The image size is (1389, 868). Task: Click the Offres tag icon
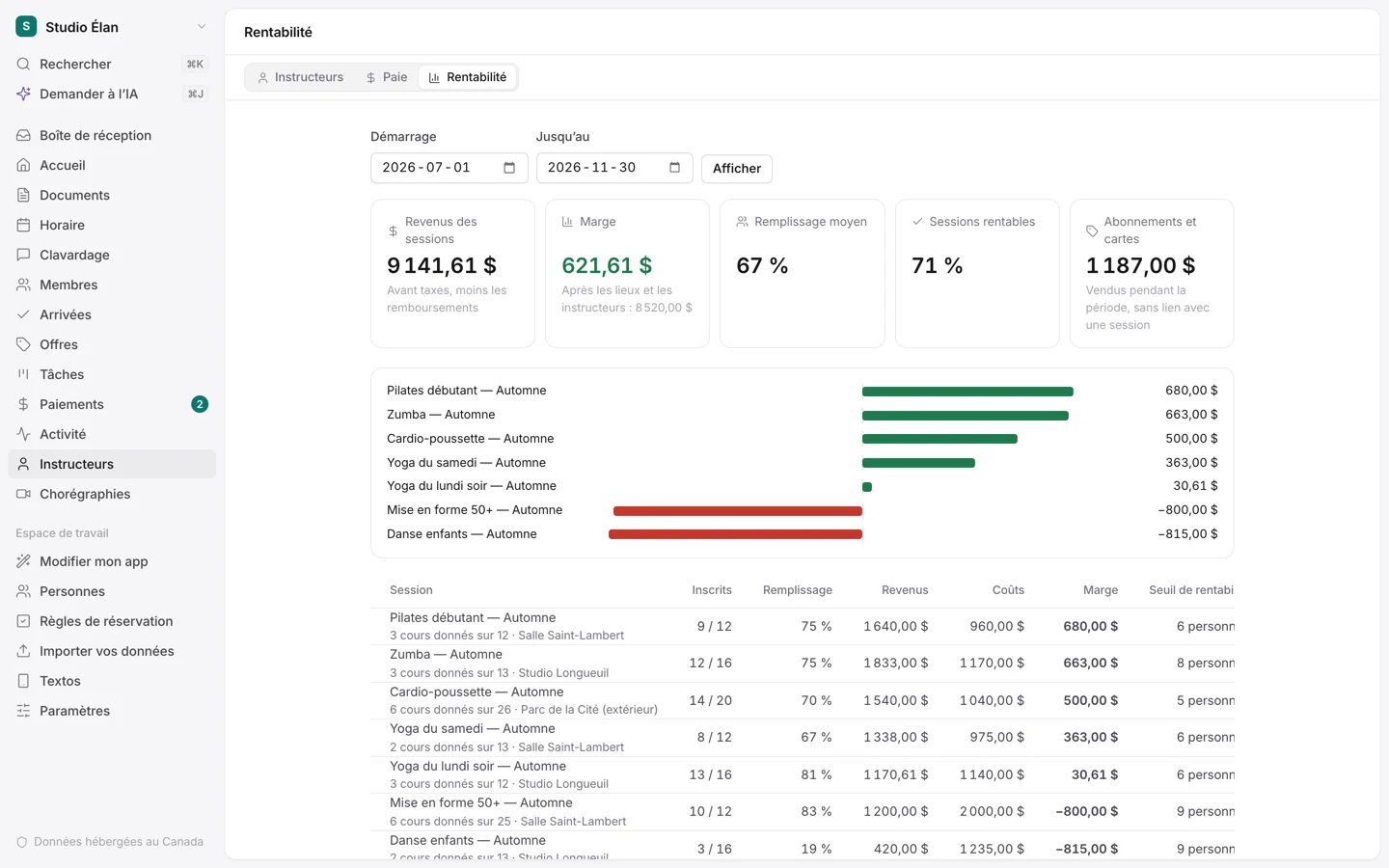[23, 344]
